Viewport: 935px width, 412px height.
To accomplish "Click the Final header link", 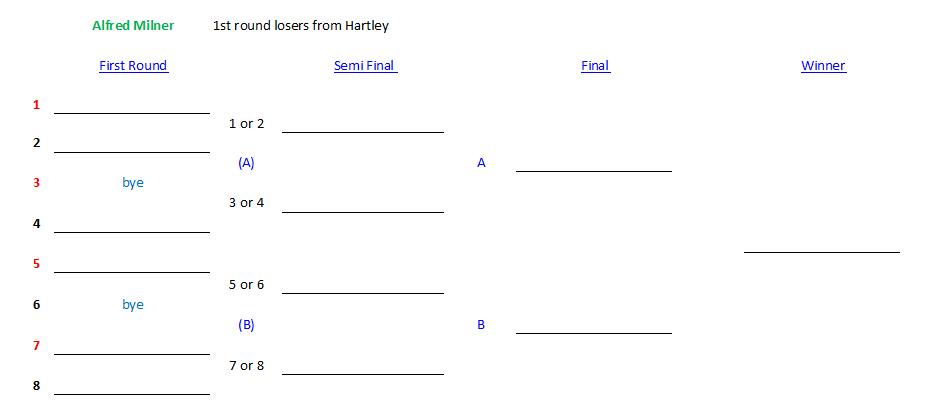I will tap(595, 66).
